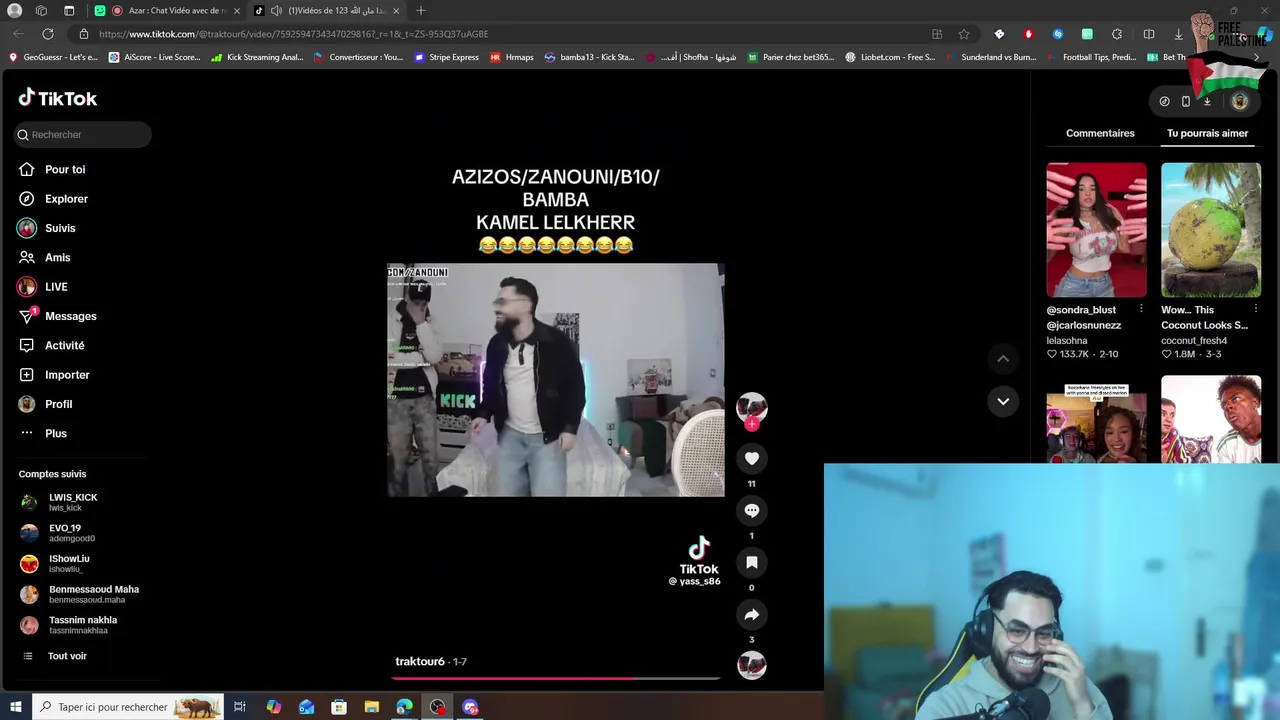The width and height of the screenshot is (1280, 720).
Task: Open Parier chez bet365 bookmark
Action: (x=790, y=57)
